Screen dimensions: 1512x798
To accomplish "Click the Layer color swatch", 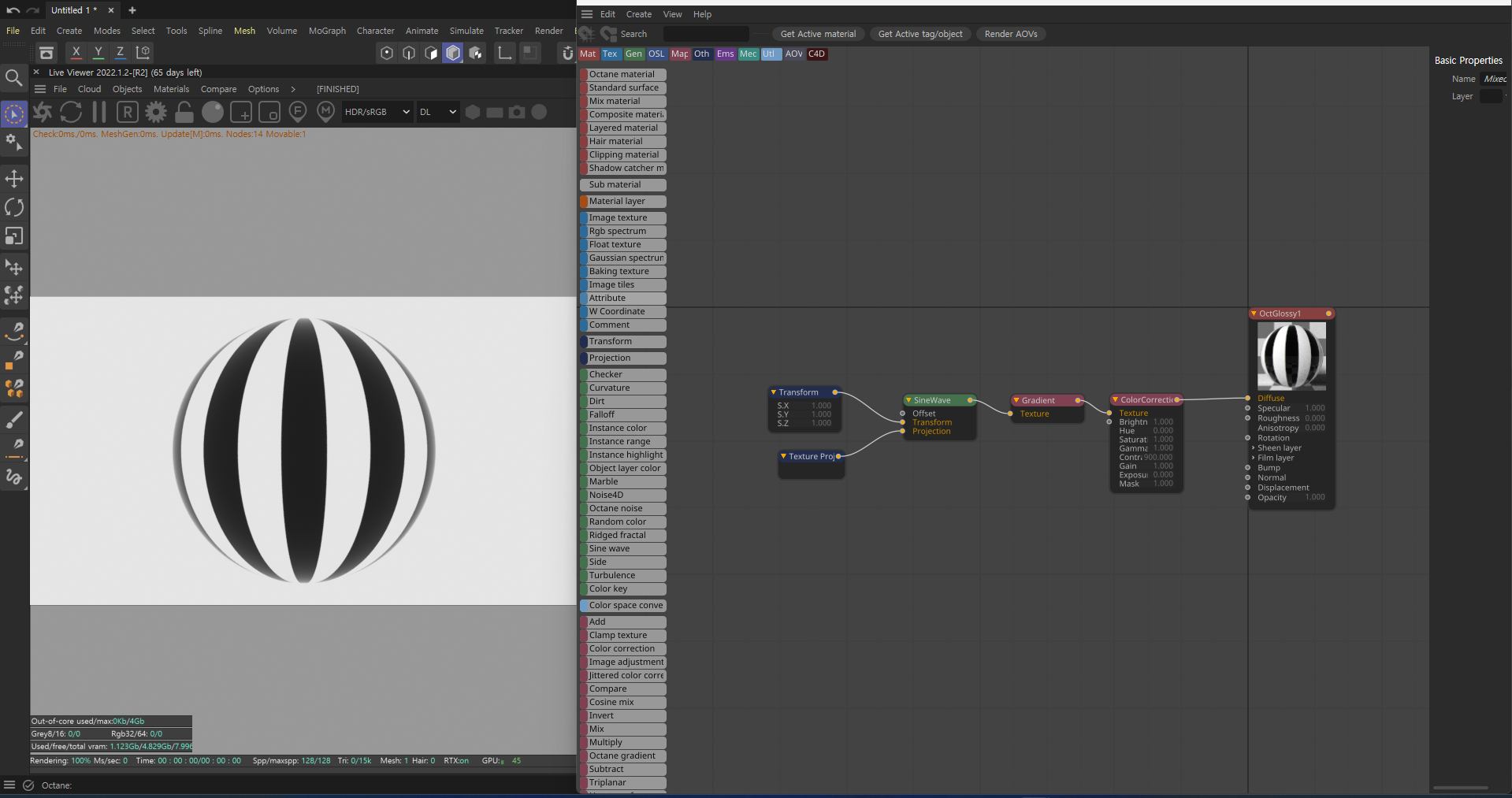I will coord(1491,96).
